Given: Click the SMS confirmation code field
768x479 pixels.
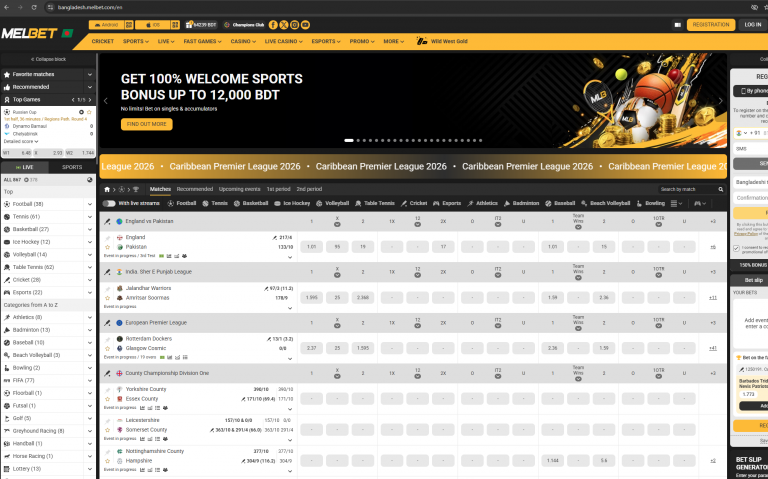Looking at the screenshot, I should point(750,148).
